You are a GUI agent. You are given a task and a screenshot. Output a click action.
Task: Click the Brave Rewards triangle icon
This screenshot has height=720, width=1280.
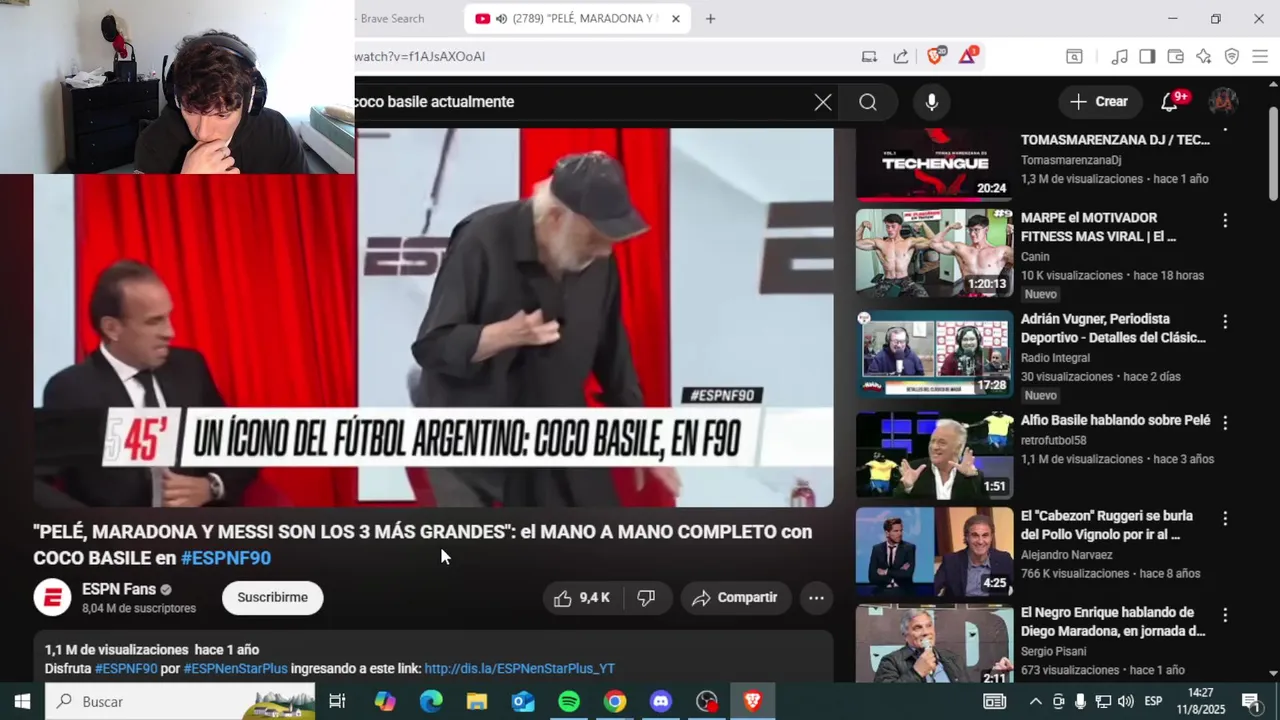tap(967, 56)
